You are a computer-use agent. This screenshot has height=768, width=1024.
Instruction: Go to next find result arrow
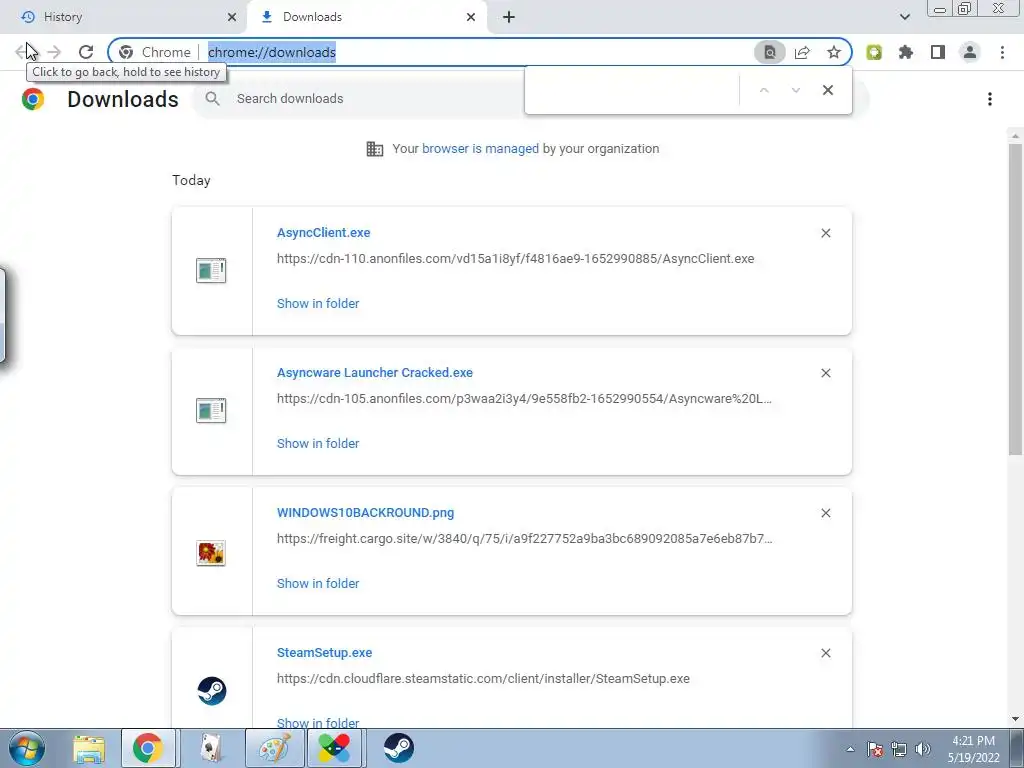tap(795, 90)
